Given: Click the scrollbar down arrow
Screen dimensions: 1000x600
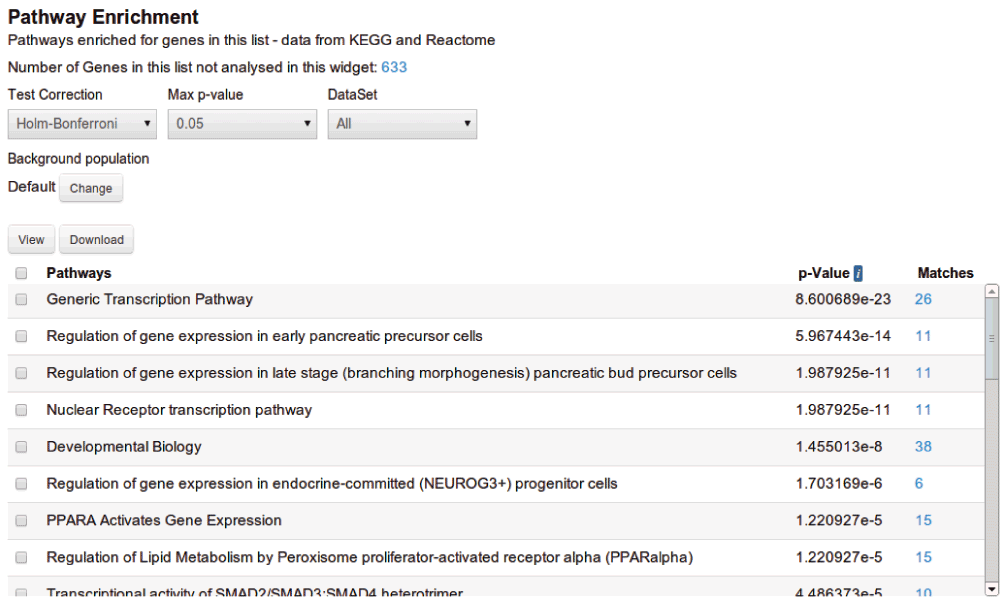Looking at the screenshot, I should tap(992, 588).
